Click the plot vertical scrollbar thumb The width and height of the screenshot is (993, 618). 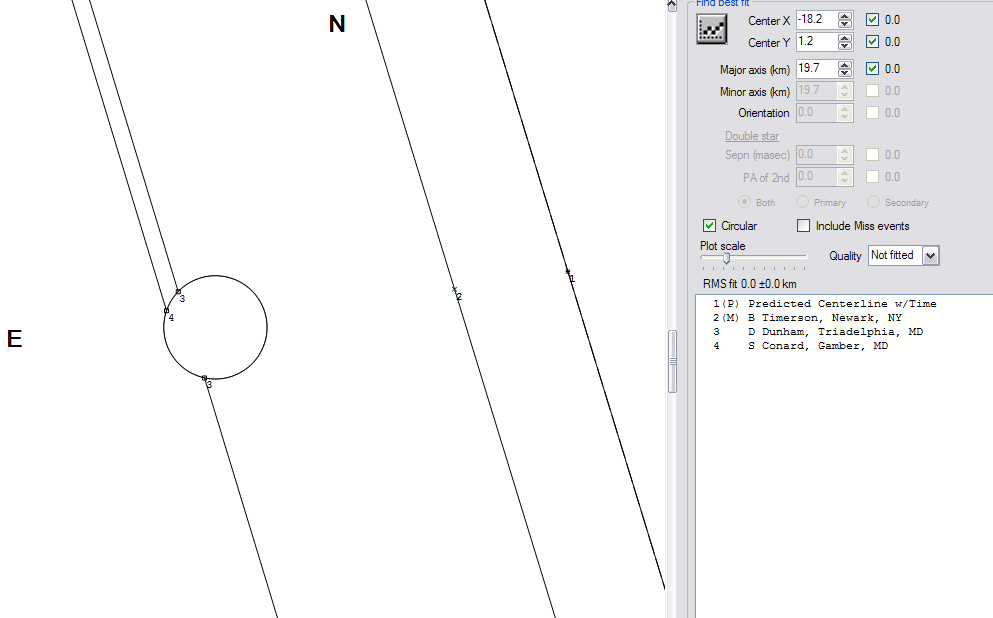click(673, 362)
